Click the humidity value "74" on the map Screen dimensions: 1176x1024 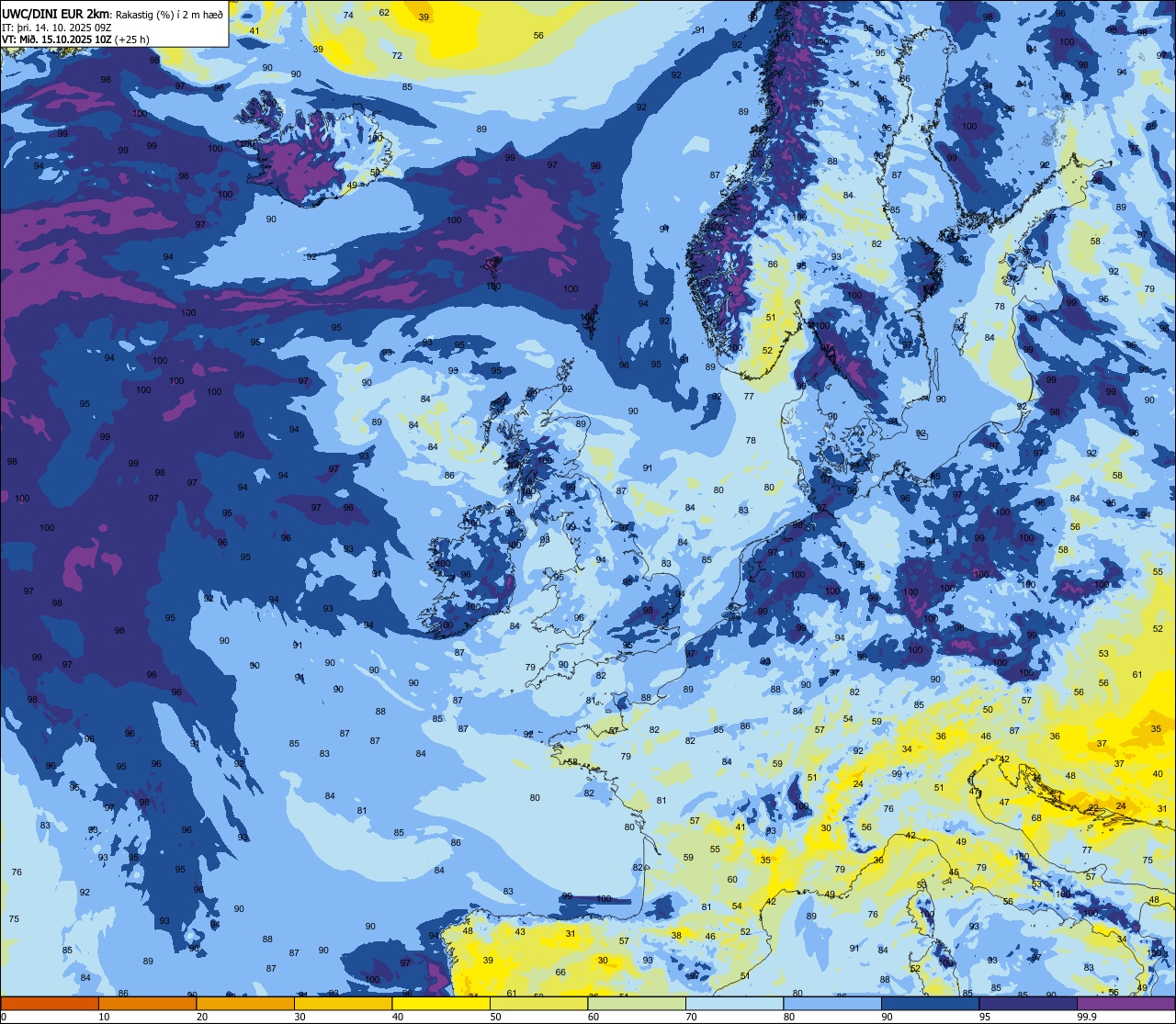348,16
